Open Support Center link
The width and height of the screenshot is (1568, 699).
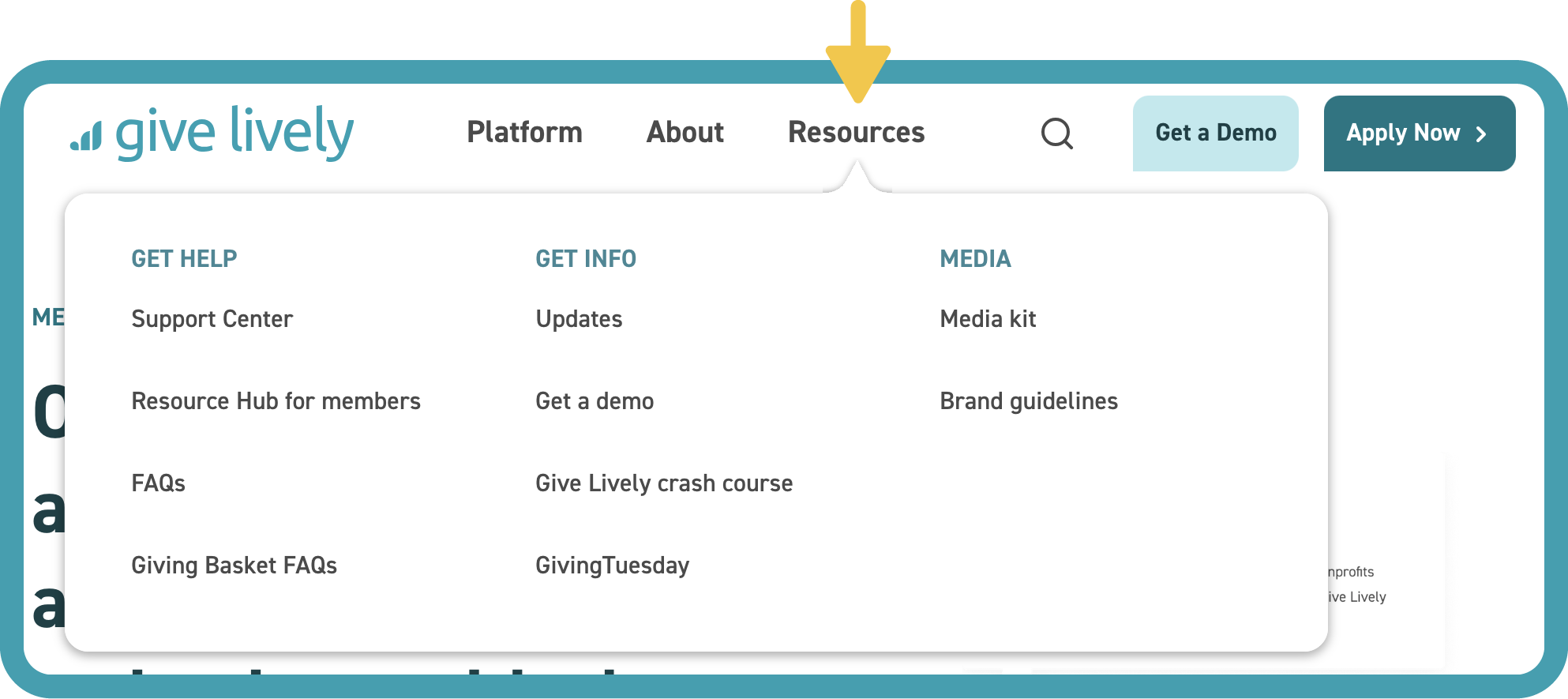coord(212,319)
